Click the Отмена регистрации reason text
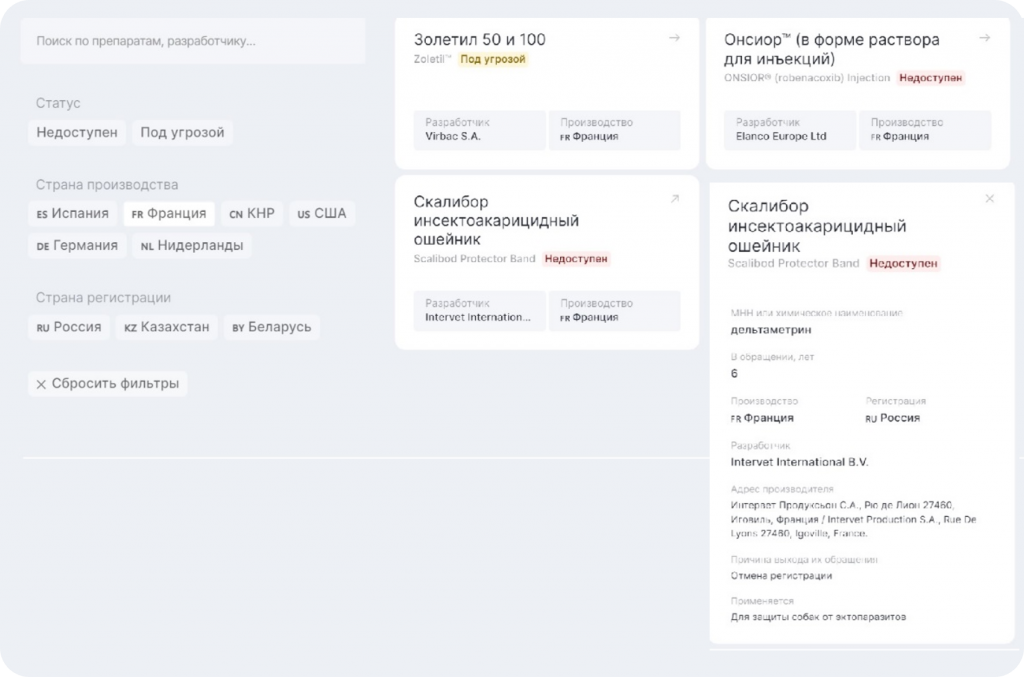The image size is (1024, 677). [781, 576]
